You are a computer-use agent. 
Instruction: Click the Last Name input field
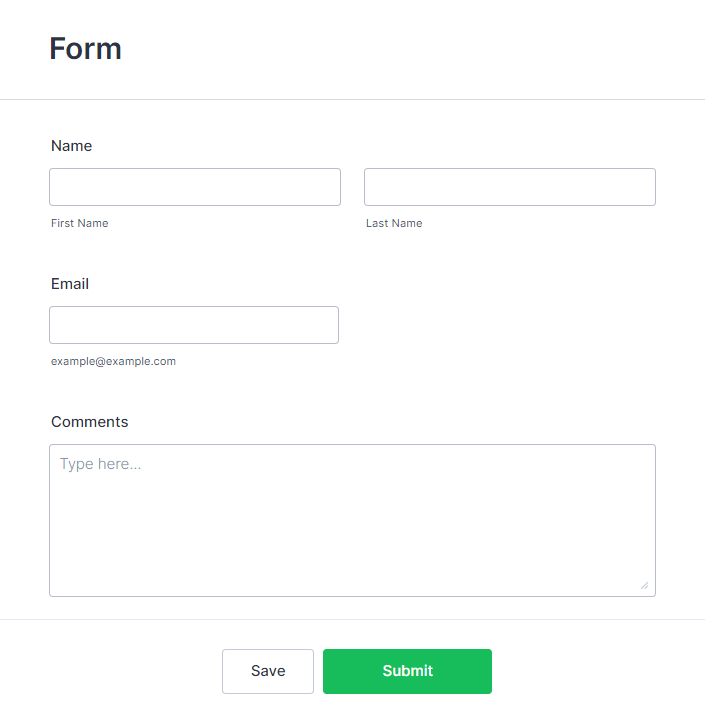click(509, 187)
